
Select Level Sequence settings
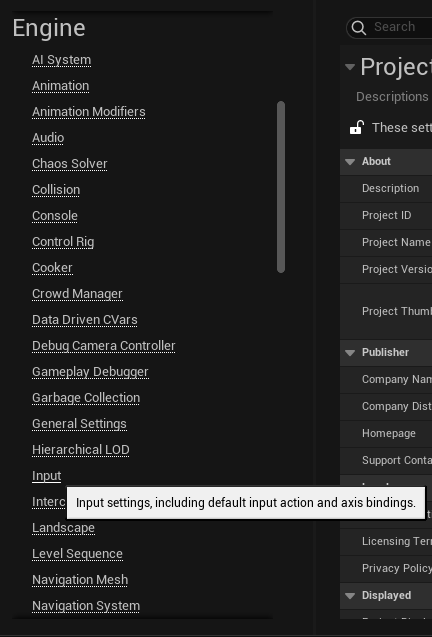(x=77, y=554)
